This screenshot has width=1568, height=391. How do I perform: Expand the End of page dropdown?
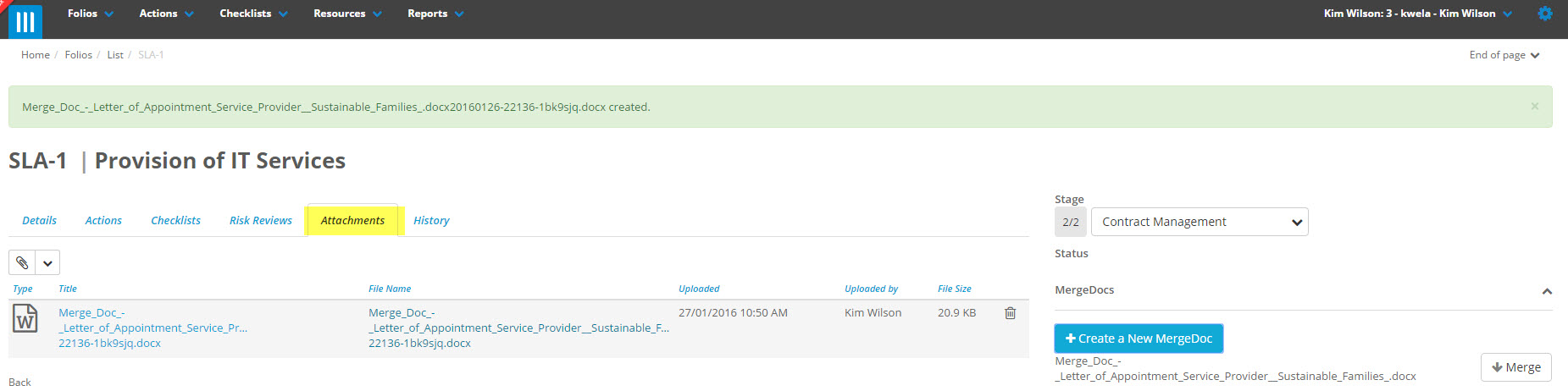[x=1504, y=55]
